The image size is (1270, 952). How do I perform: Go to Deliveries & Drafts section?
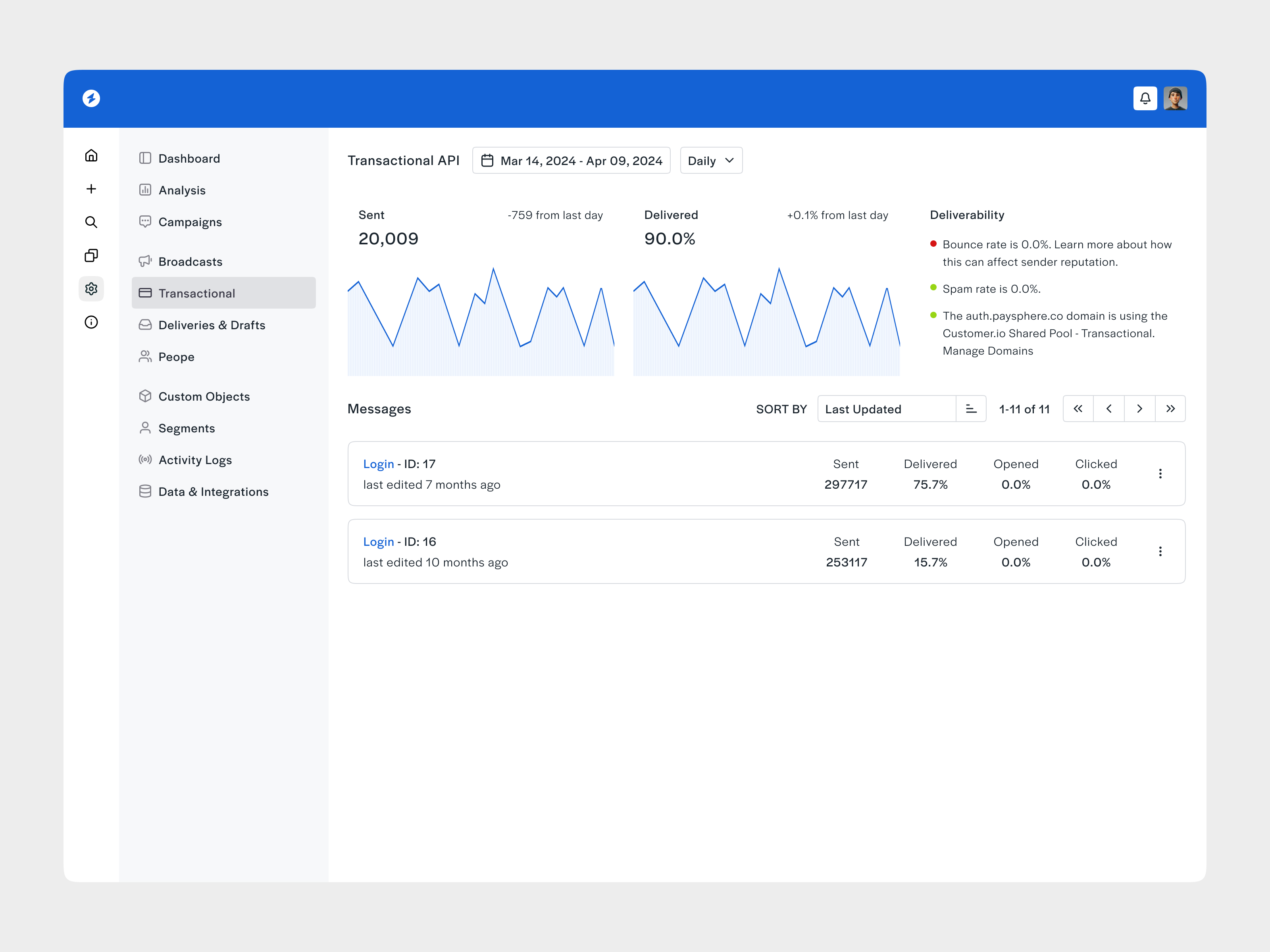click(x=211, y=325)
